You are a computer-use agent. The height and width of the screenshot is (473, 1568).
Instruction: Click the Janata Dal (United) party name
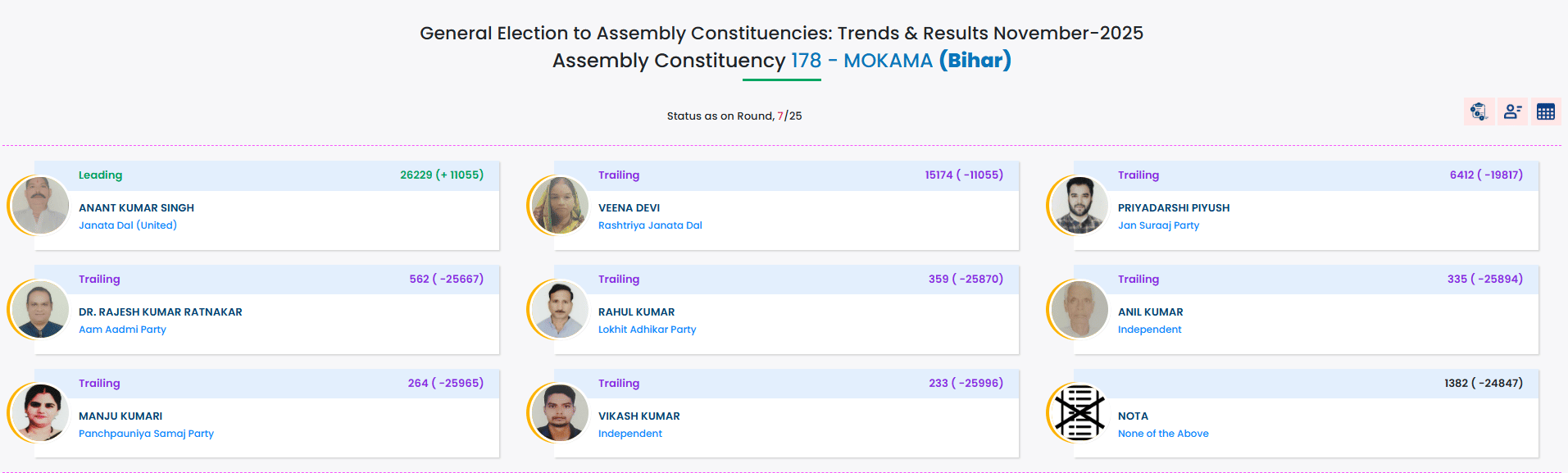point(128,225)
